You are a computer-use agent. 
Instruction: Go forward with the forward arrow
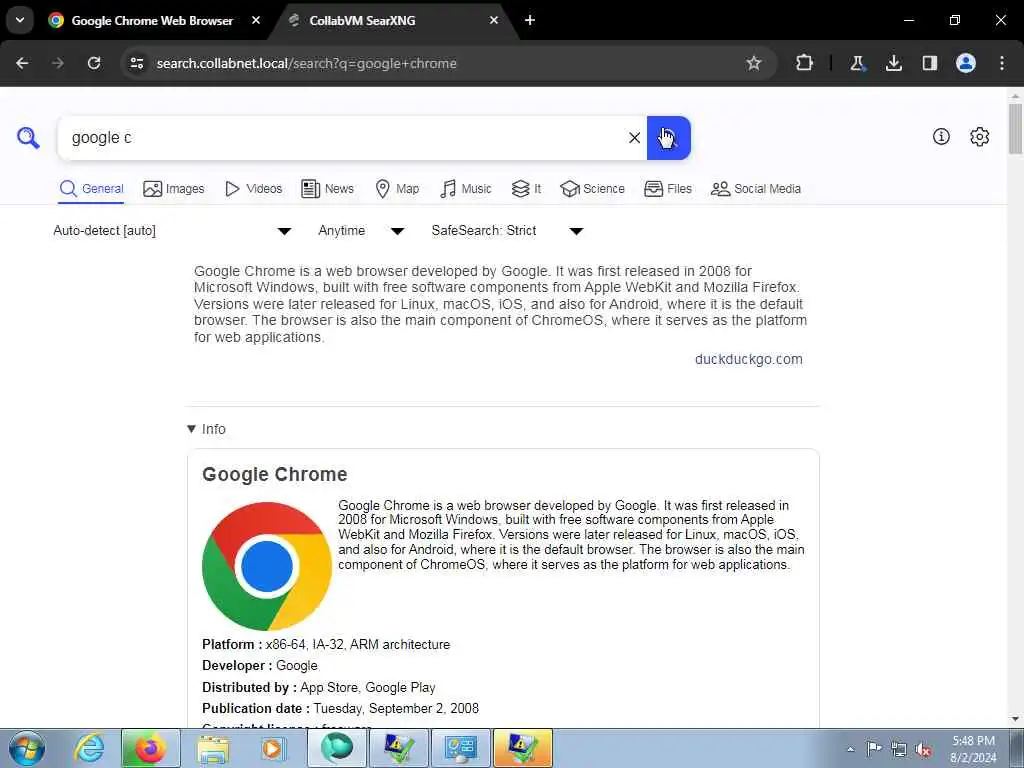pyautogui.click(x=58, y=63)
